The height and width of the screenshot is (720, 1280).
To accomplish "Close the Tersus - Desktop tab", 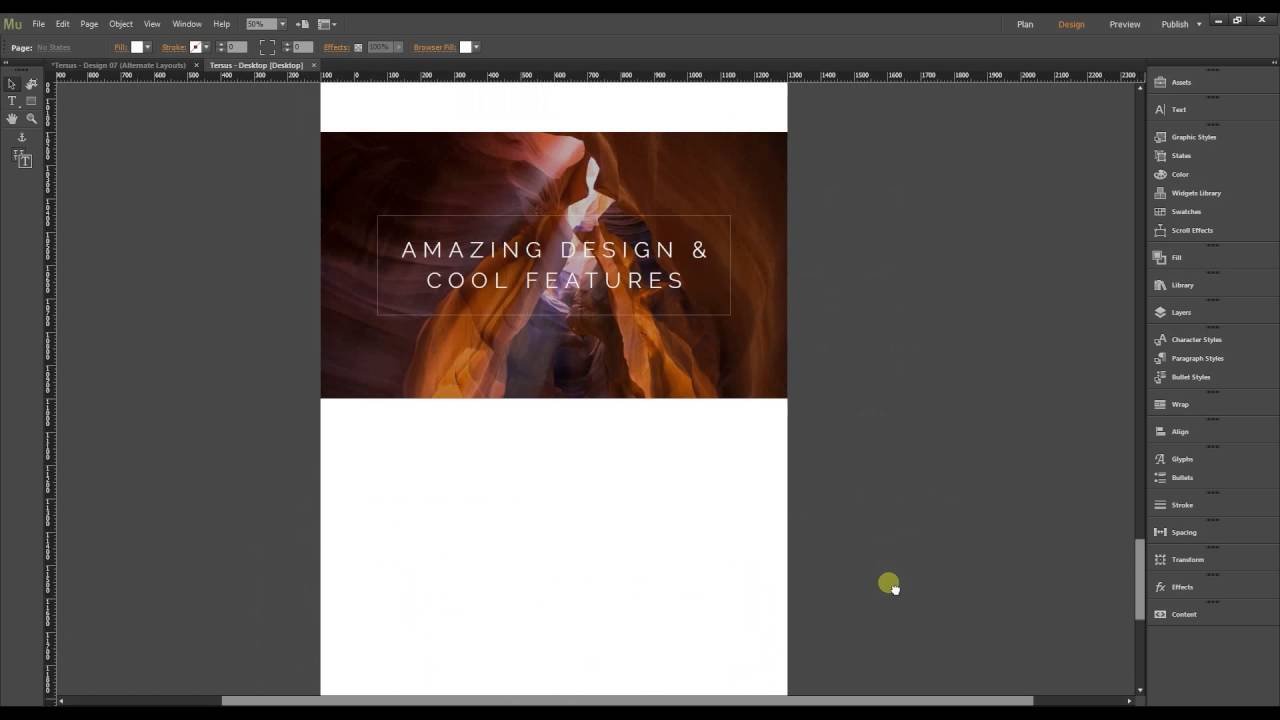I will click(x=314, y=65).
